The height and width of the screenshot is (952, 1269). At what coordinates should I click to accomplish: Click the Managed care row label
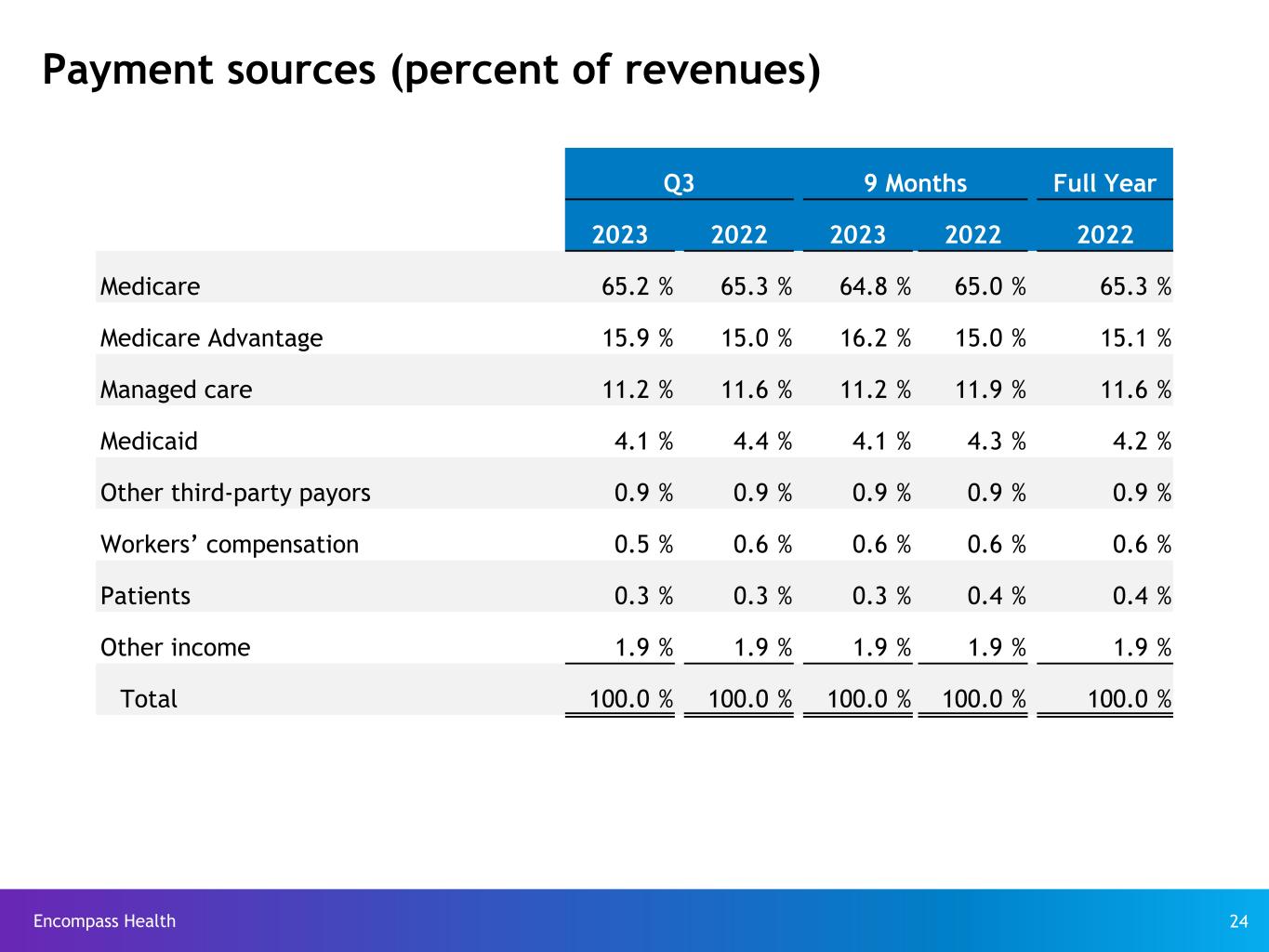[x=176, y=390]
